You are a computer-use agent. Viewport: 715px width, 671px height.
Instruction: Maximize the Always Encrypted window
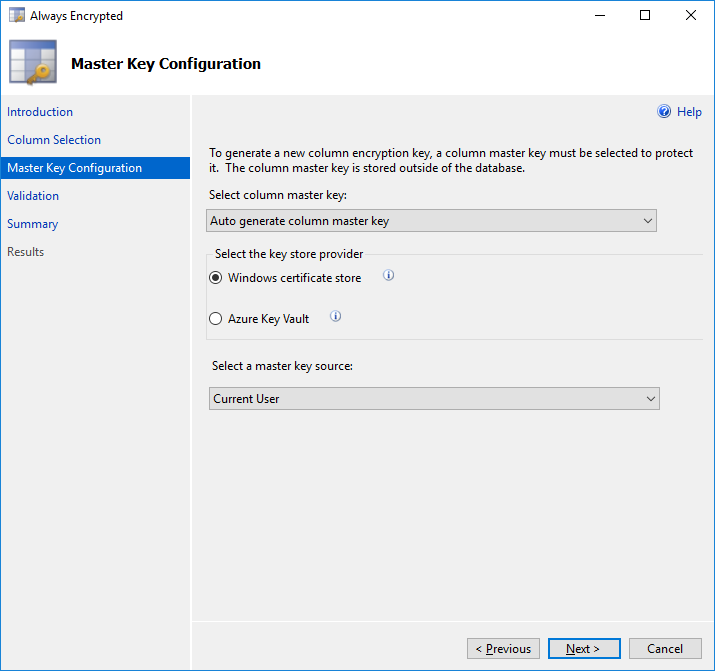[645, 16]
